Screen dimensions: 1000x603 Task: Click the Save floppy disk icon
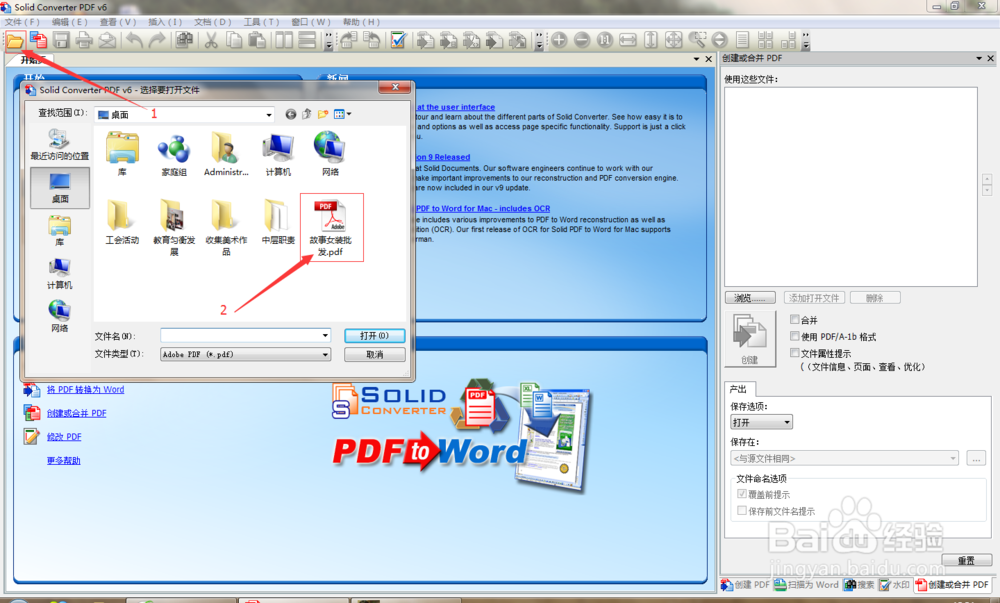click(61, 41)
